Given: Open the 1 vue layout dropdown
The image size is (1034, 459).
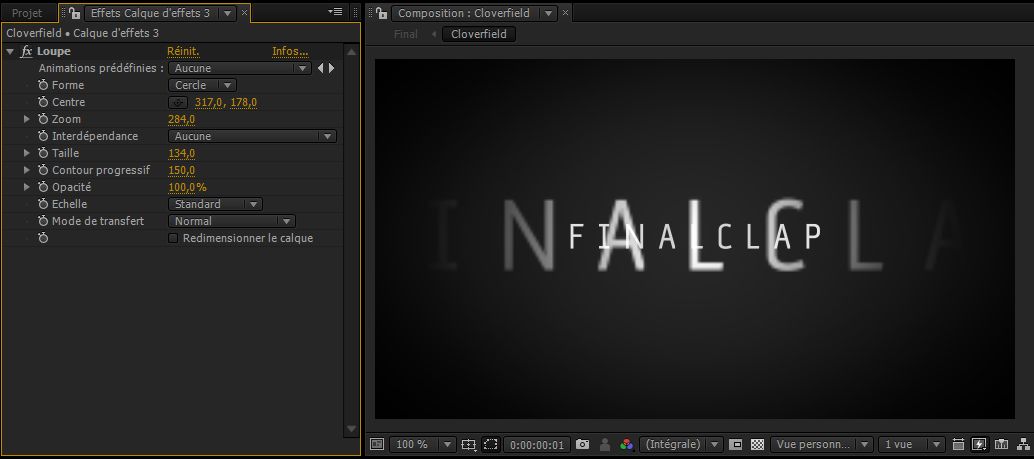Looking at the screenshot, I should tap(912, 444).
